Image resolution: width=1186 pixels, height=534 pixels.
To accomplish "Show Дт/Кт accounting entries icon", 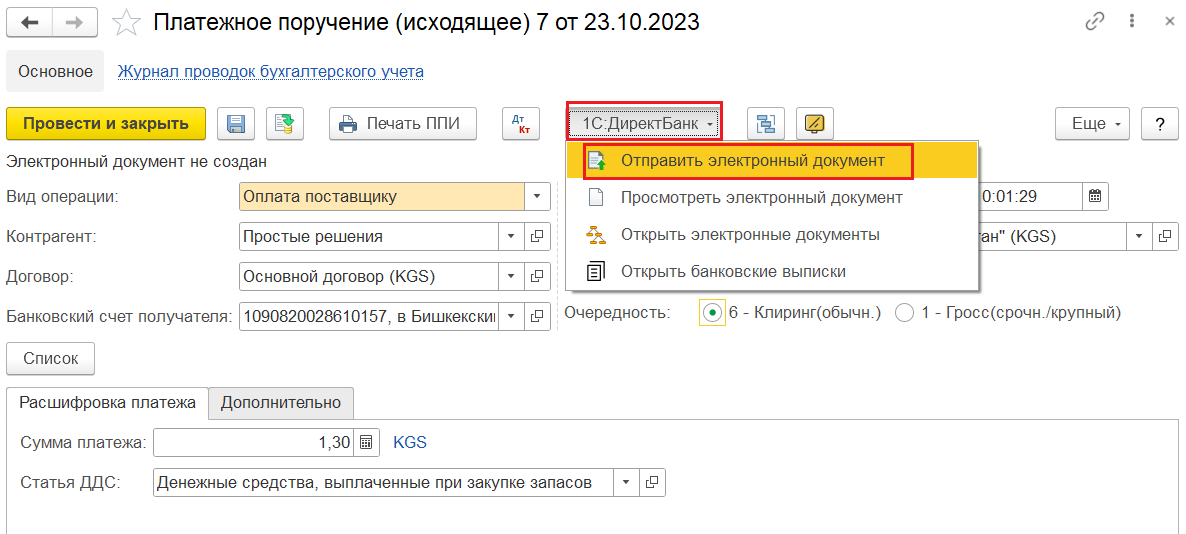I will pos(520,124).
